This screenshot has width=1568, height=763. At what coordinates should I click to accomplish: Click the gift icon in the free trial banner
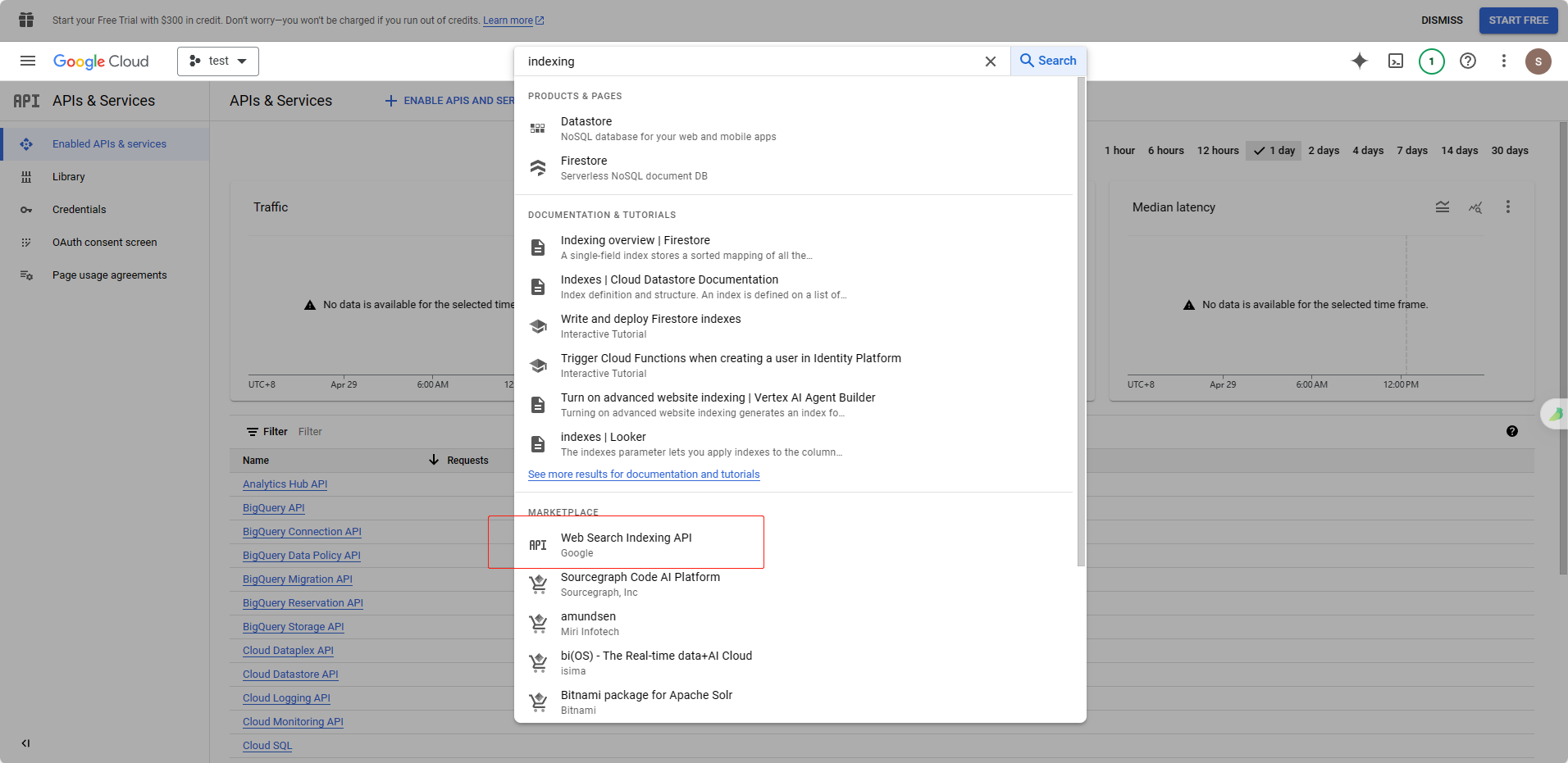(x=26, y=20)
